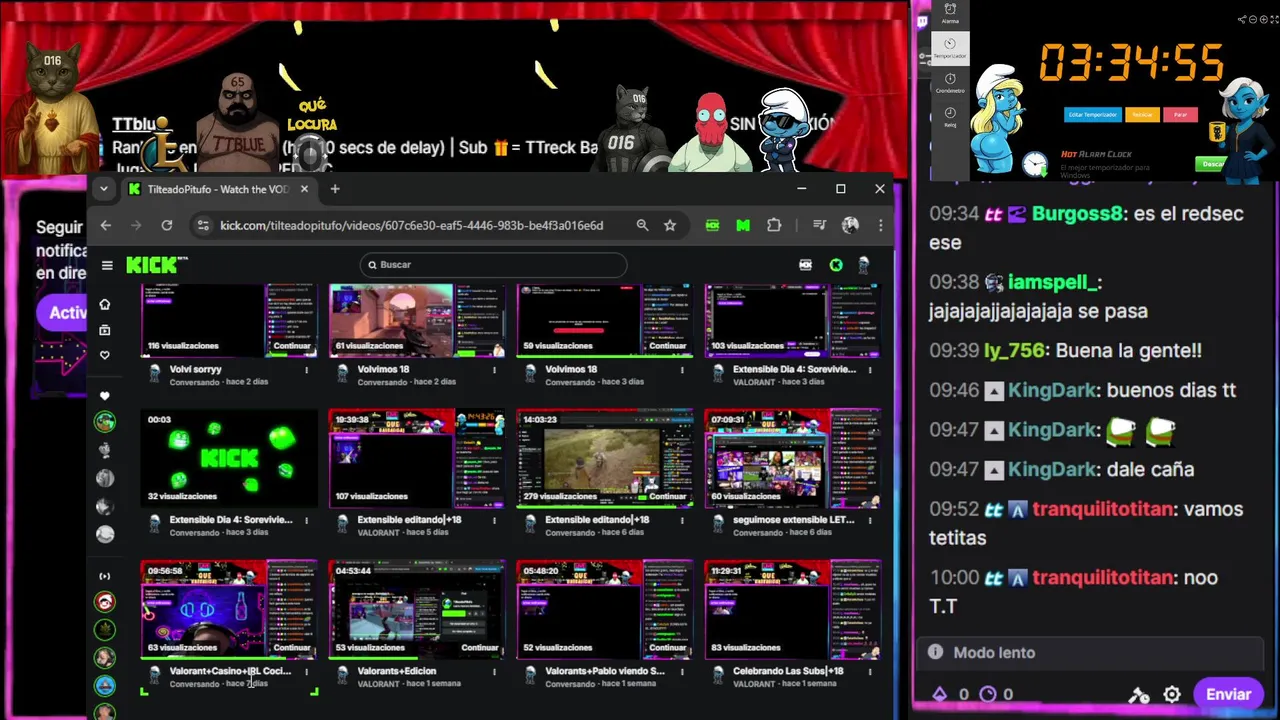The height and width of the screenshot is (720, 1280).
Task: Open options for 'Volvi sorryy' video
Action: pos(306,370)
